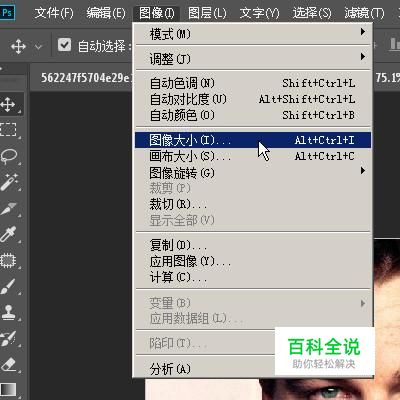
Task: Select the Eyedropper tool
Action: [9, 234]
